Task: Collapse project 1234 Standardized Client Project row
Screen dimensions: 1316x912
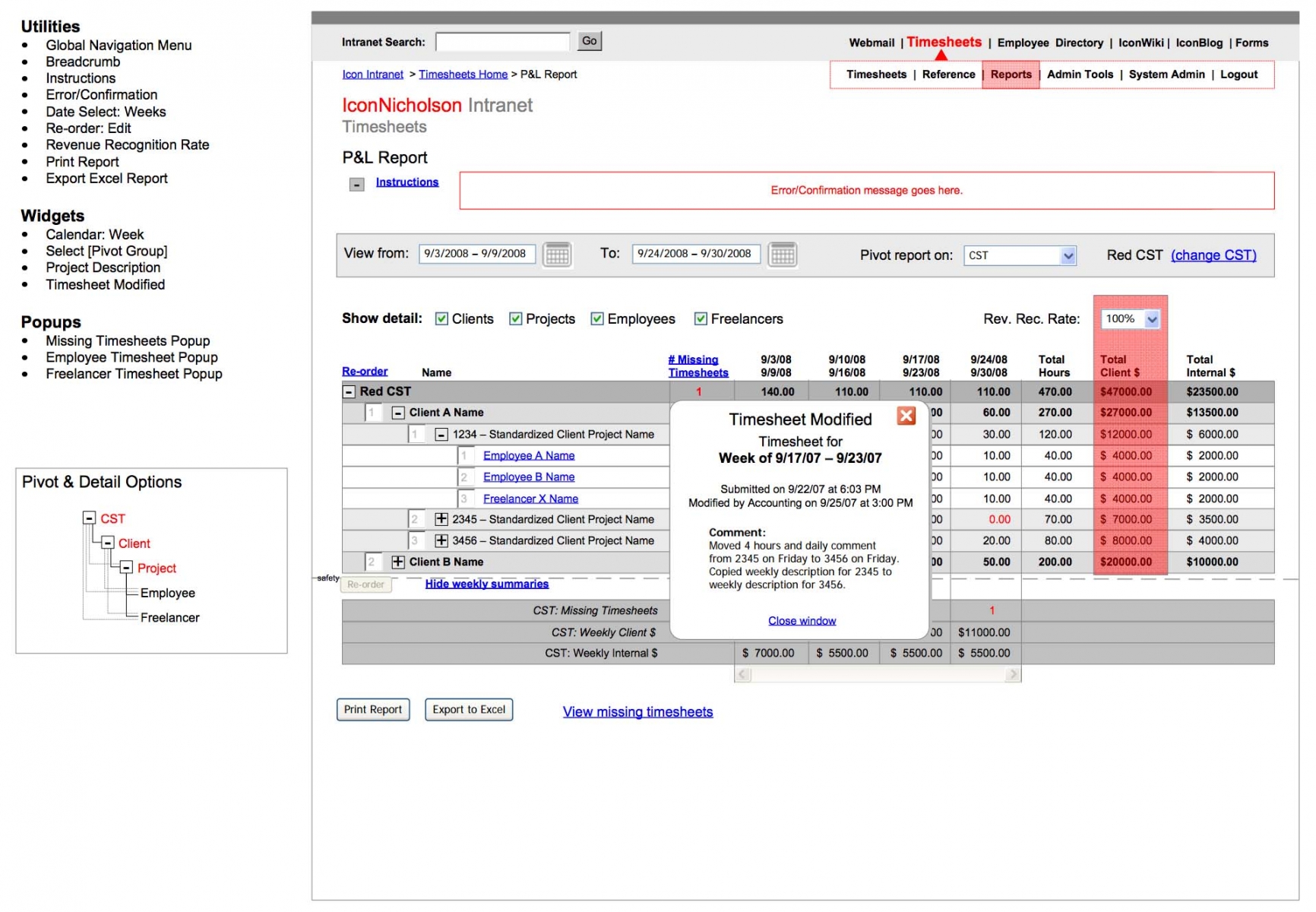Action: point(441,435)
